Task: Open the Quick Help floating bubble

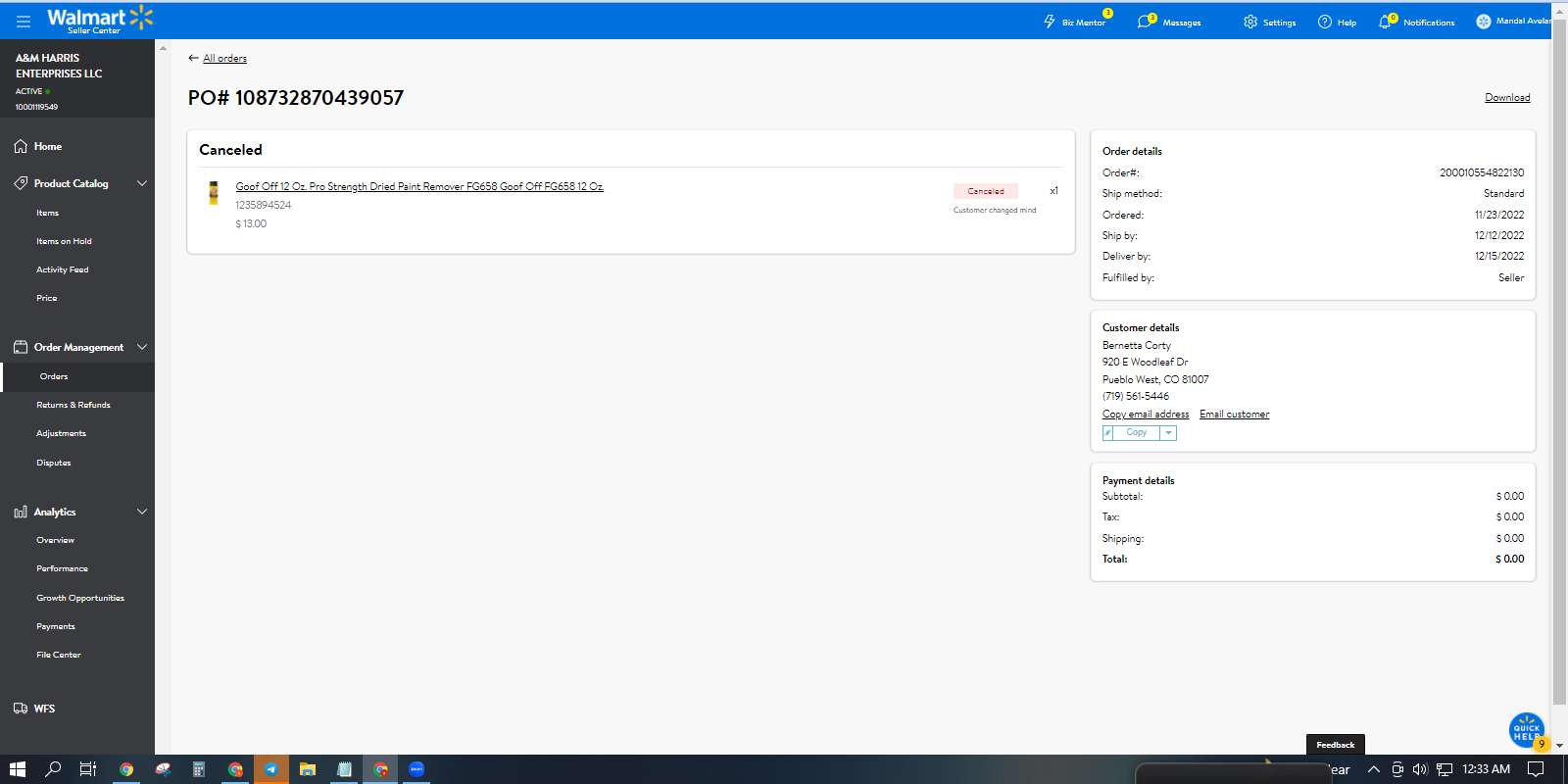Action: click(1526, 730)
